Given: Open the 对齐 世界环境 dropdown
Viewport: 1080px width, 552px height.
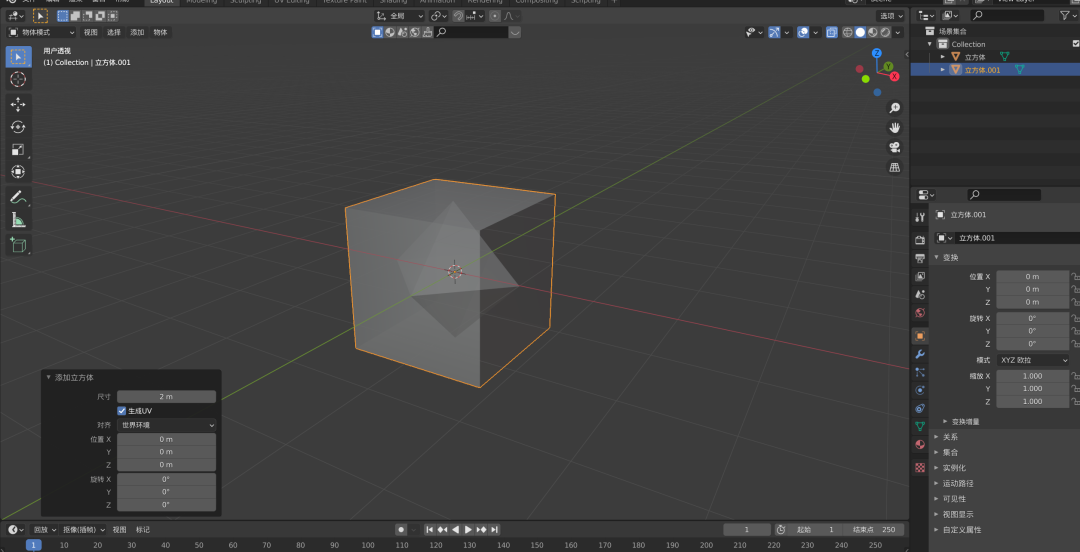Looking at the screenshot, I should pyautogui.click(x=166, y=425).
